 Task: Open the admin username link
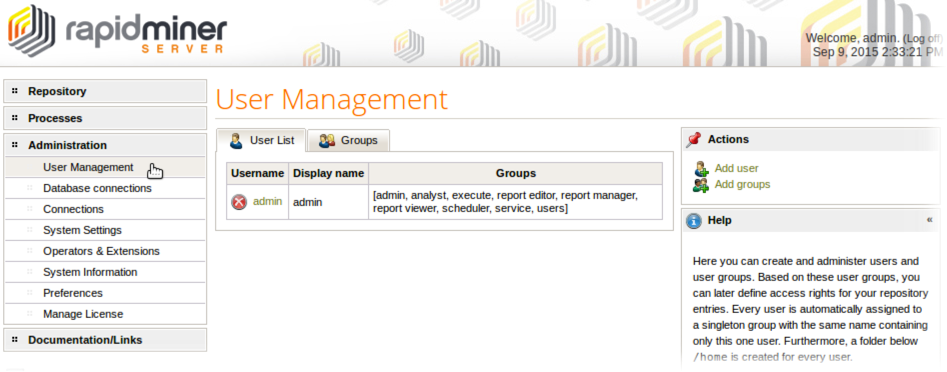[268, 202]
